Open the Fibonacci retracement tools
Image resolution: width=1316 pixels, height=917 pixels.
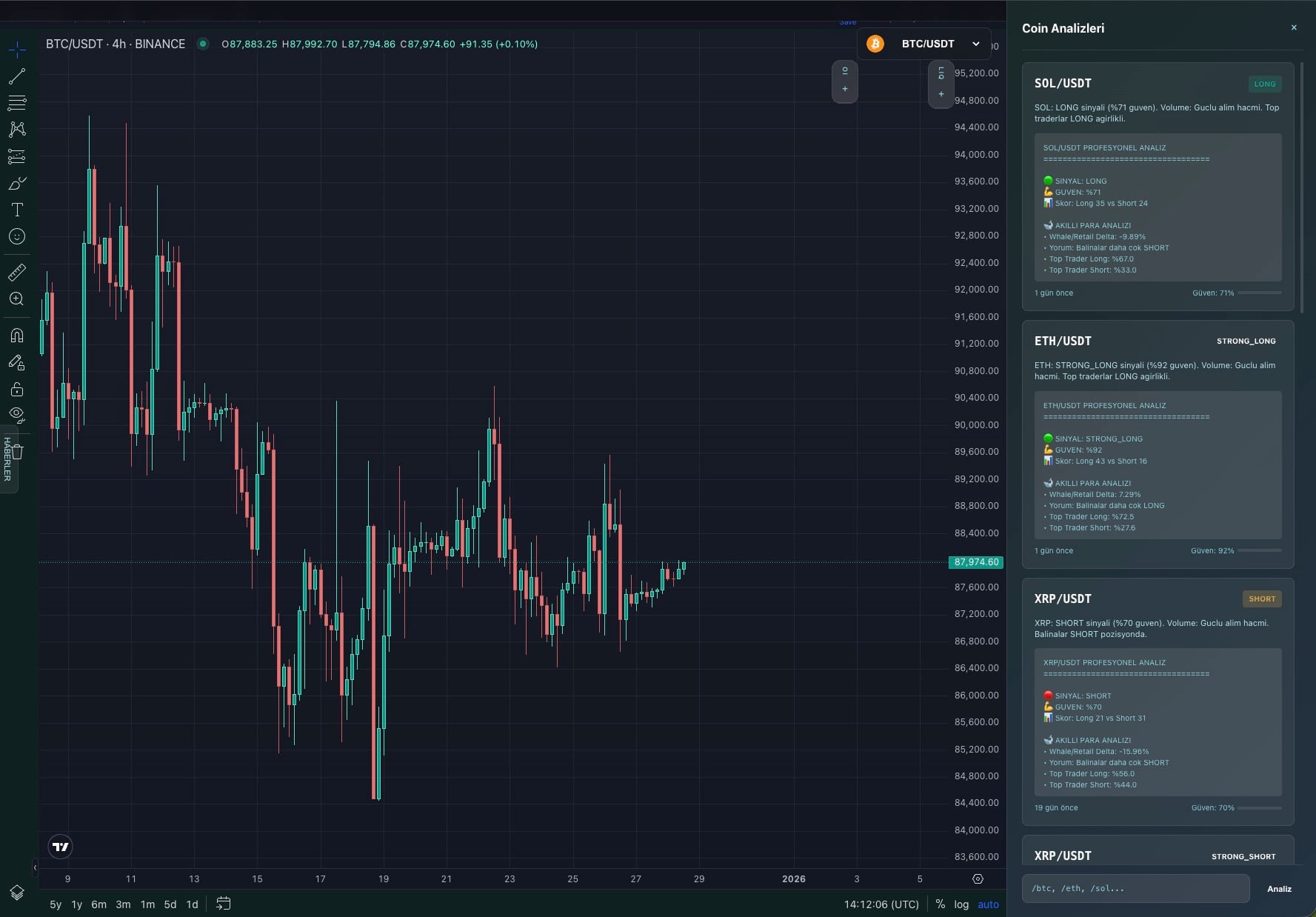point(17,103)
